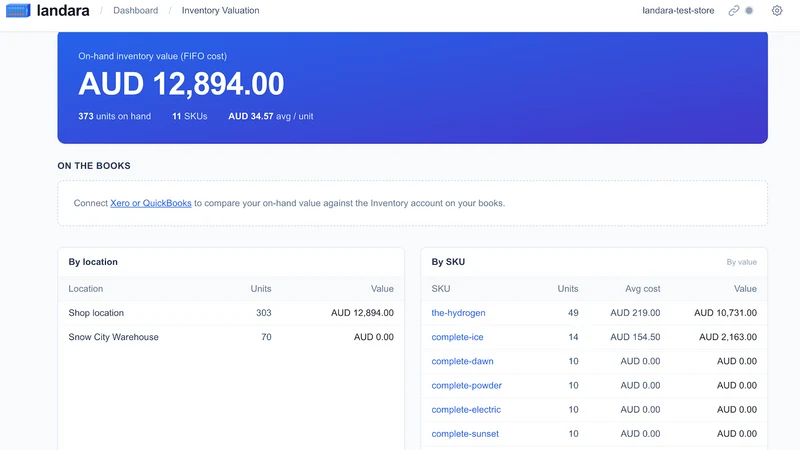Click the 'AUD 34.57 avg / unit' stat
The width and height of the screenshot is (800, 450).
pyautogui.click(x=271, y=116)
